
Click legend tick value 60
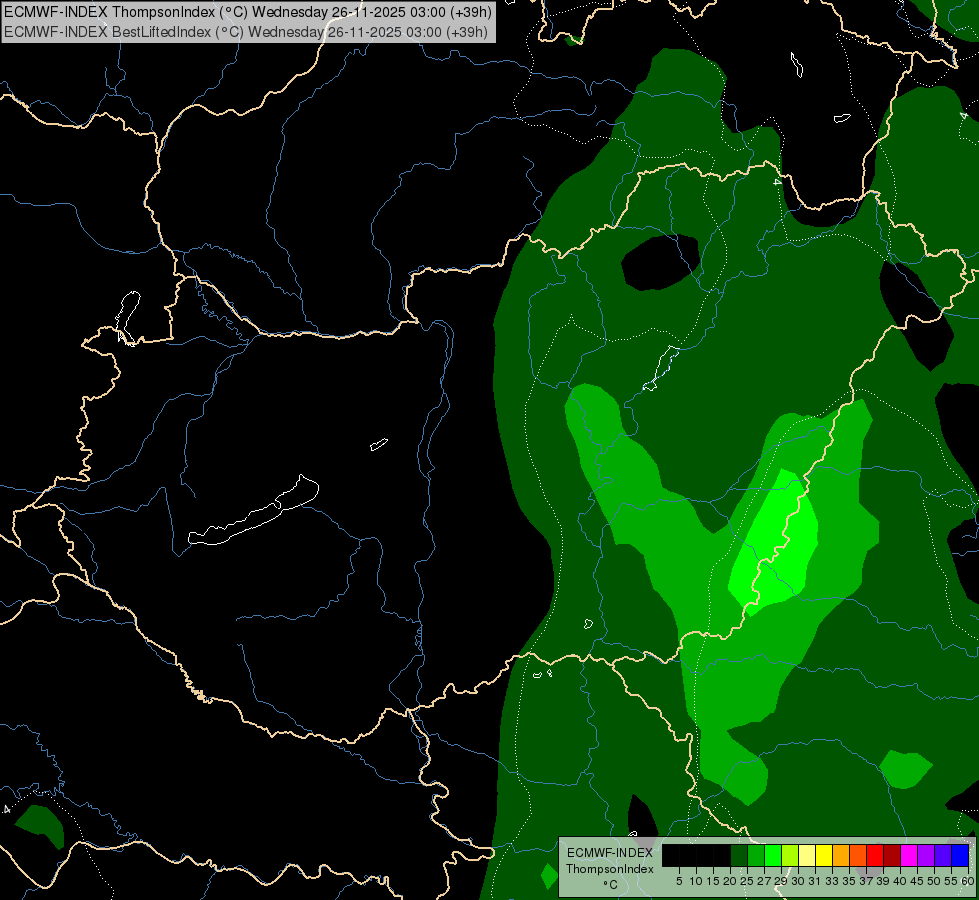tap(968, 881)
